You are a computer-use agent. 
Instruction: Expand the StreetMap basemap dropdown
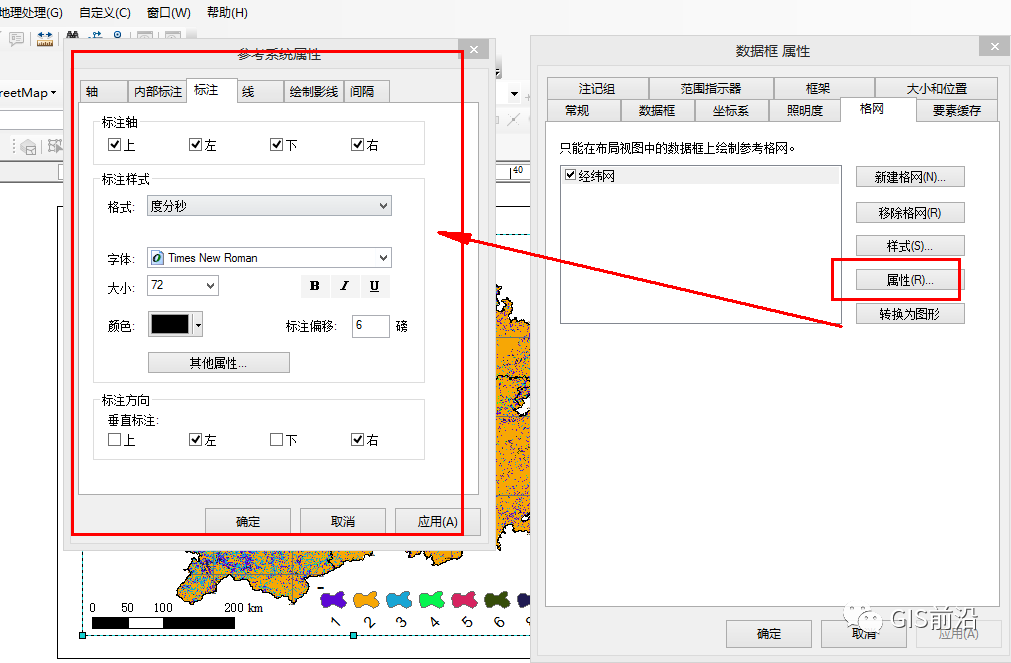click(55, 92)
